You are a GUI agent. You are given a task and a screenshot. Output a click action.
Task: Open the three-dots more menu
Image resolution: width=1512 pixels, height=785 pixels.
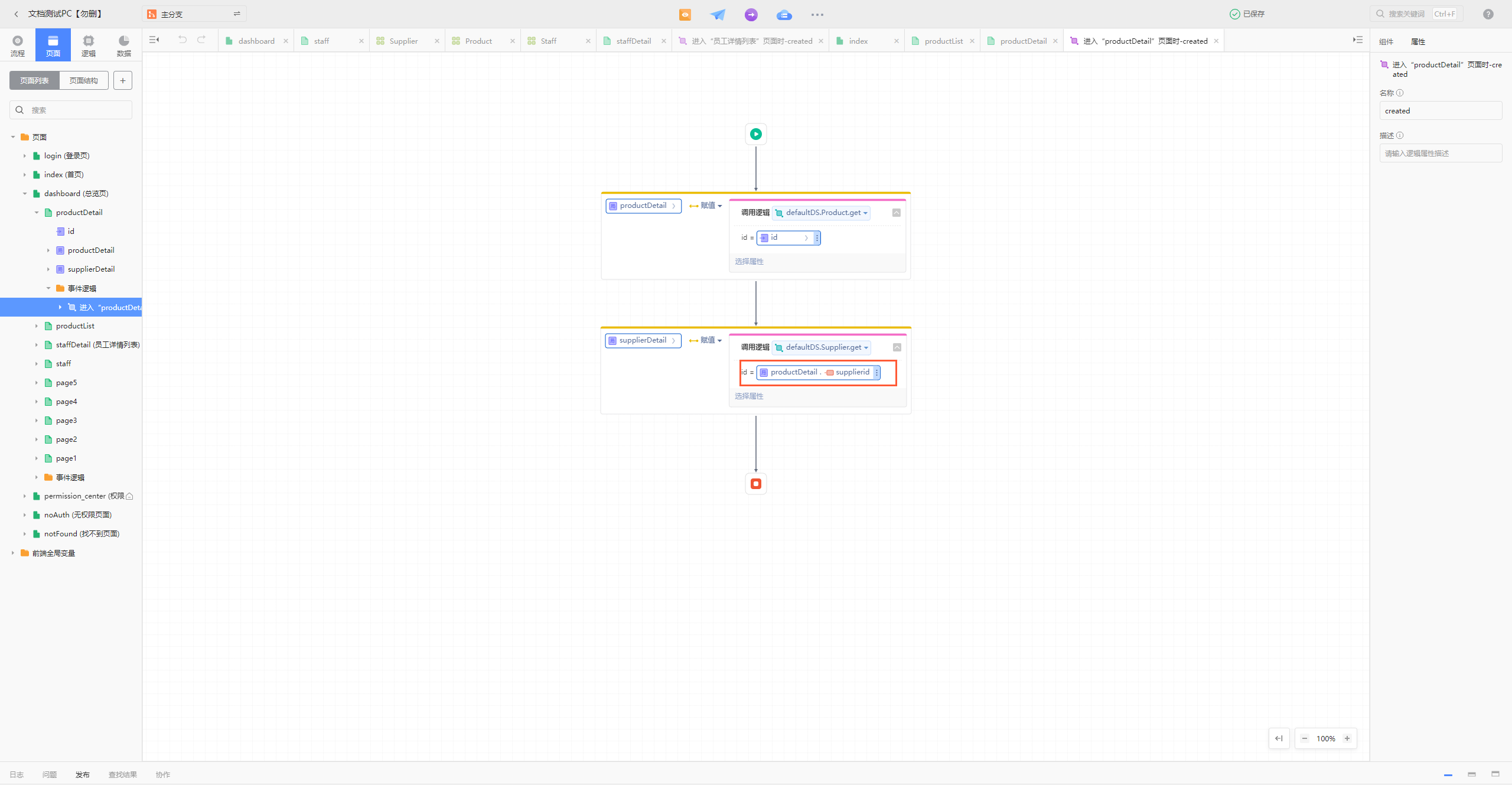point(817,14)
